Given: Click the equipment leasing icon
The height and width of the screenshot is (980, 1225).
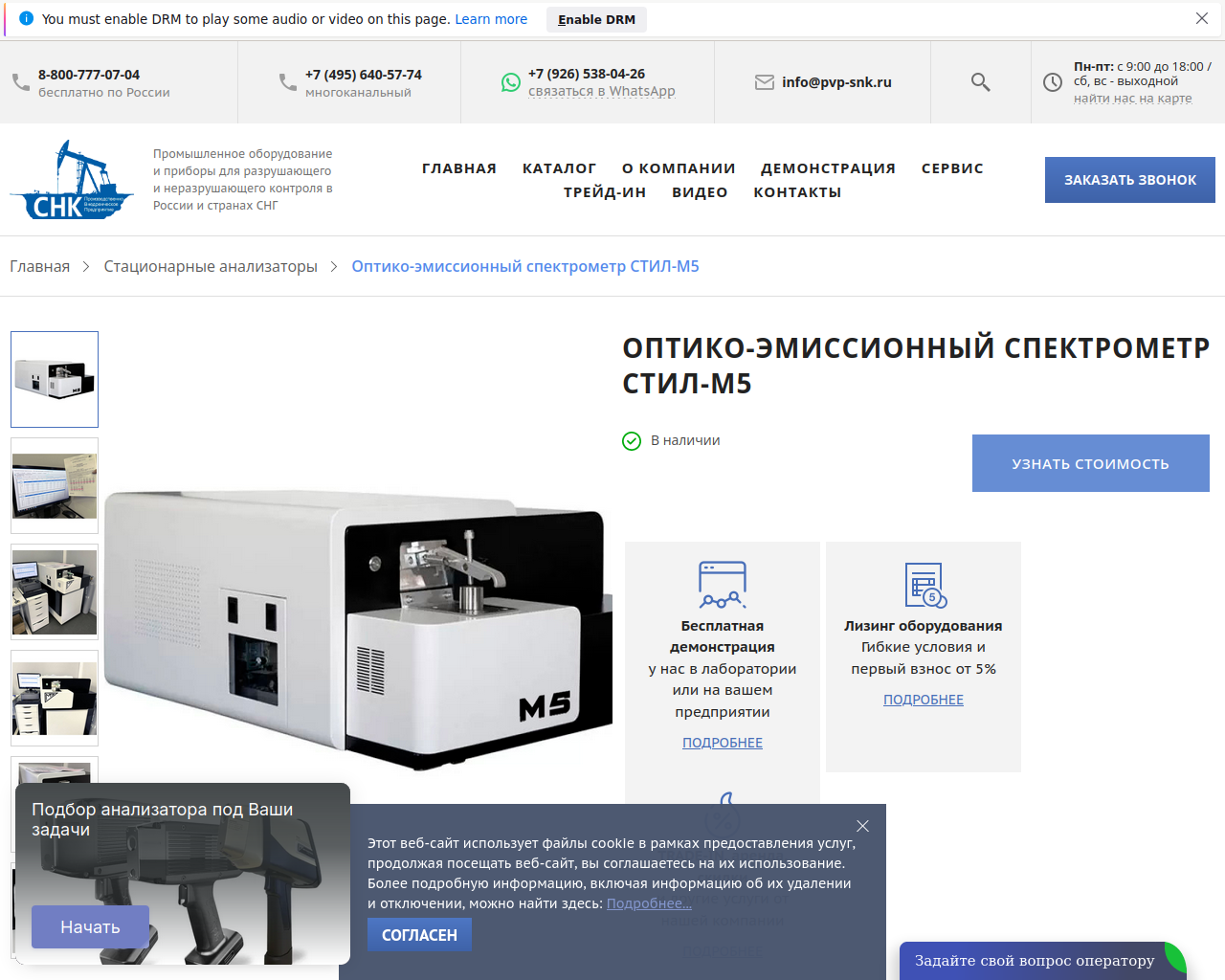Looking at the screenshot, I should pyautogui.click(x=924, y=585).
